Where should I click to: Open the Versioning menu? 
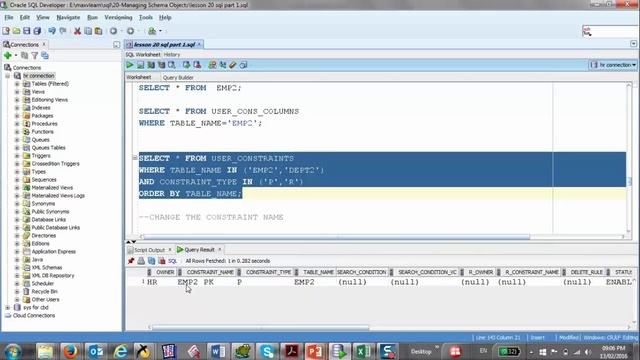tap(118, 18)
